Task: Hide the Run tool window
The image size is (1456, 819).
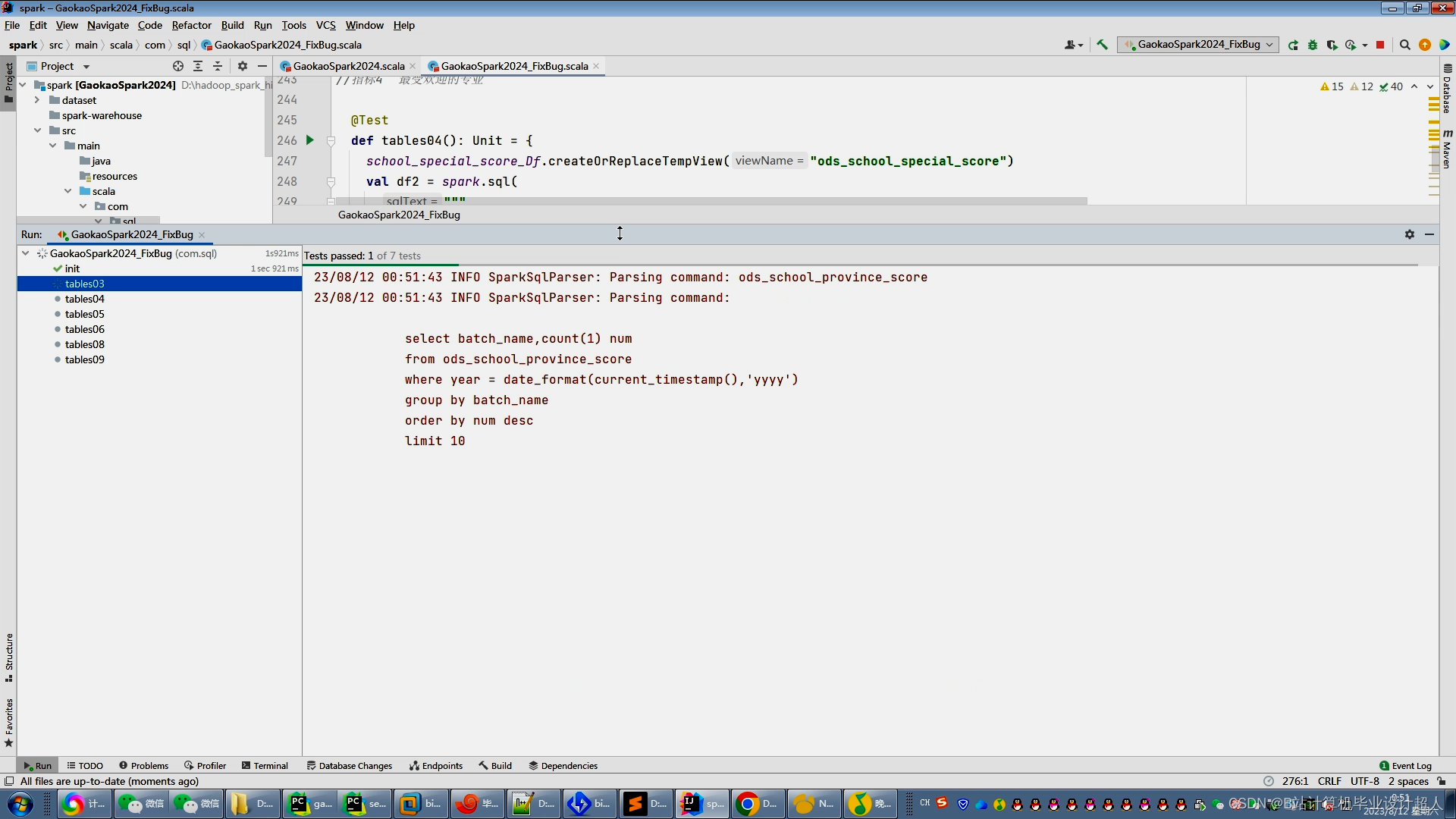Action: (x=1429, y=234)
